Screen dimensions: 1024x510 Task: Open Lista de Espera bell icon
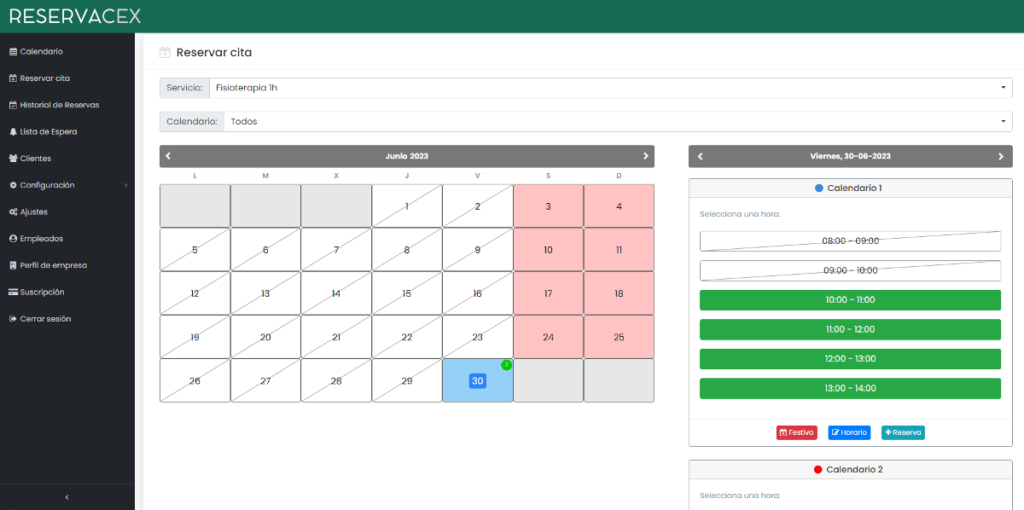tap(12, 132)
